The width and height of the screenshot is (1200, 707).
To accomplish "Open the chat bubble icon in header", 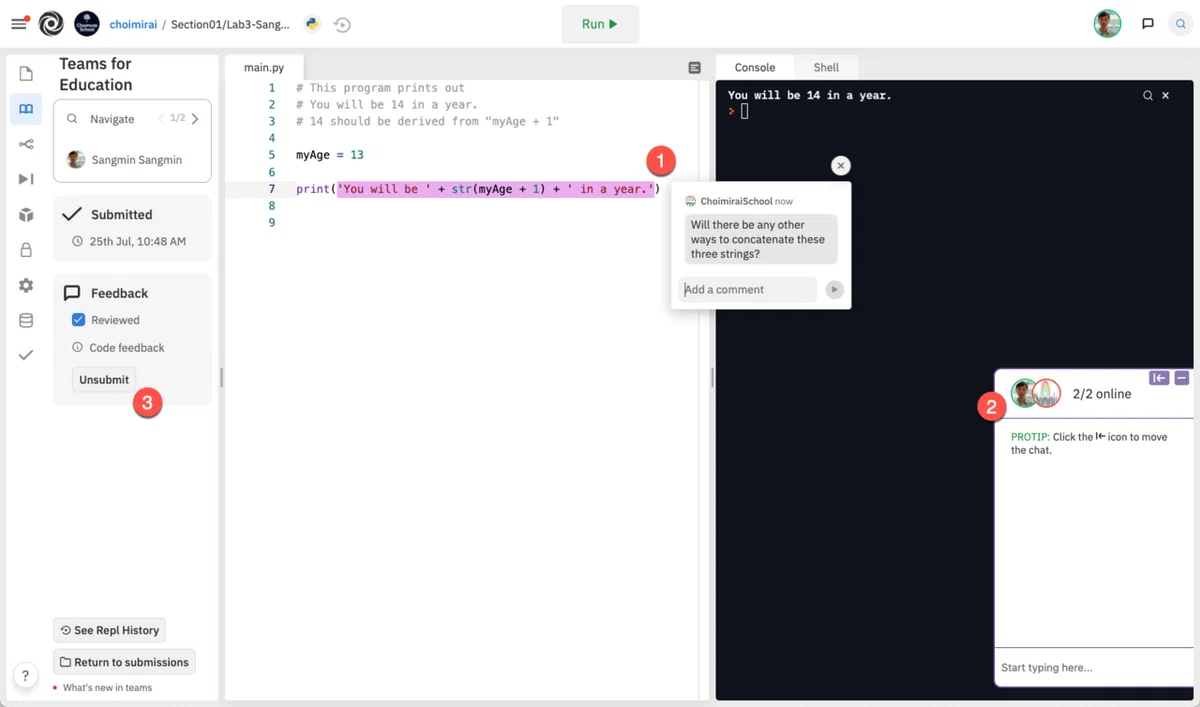I will [x=1148, y=23].
